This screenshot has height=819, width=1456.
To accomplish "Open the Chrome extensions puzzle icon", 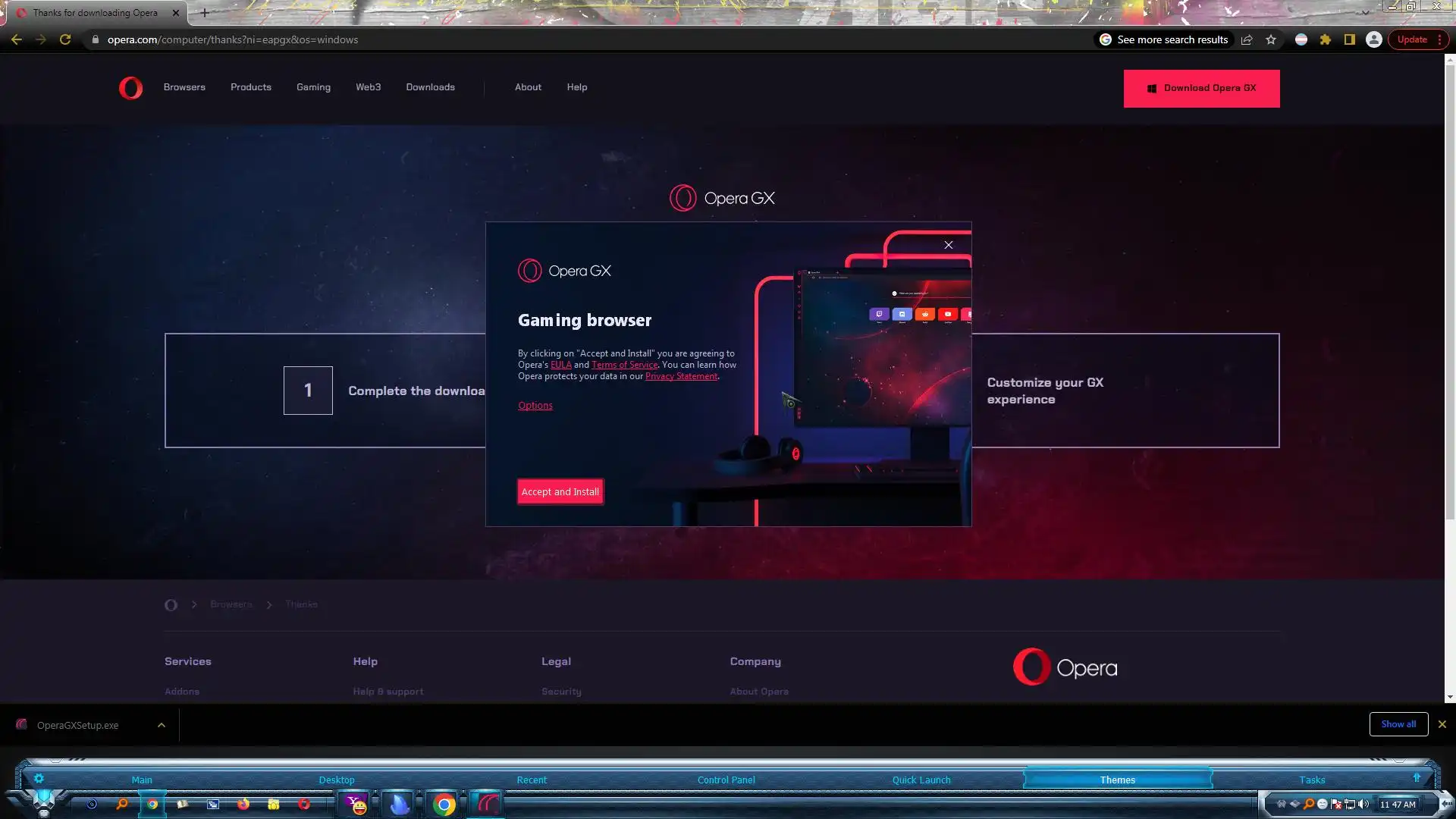I will pyautogui.click(x=1325, y=39).
